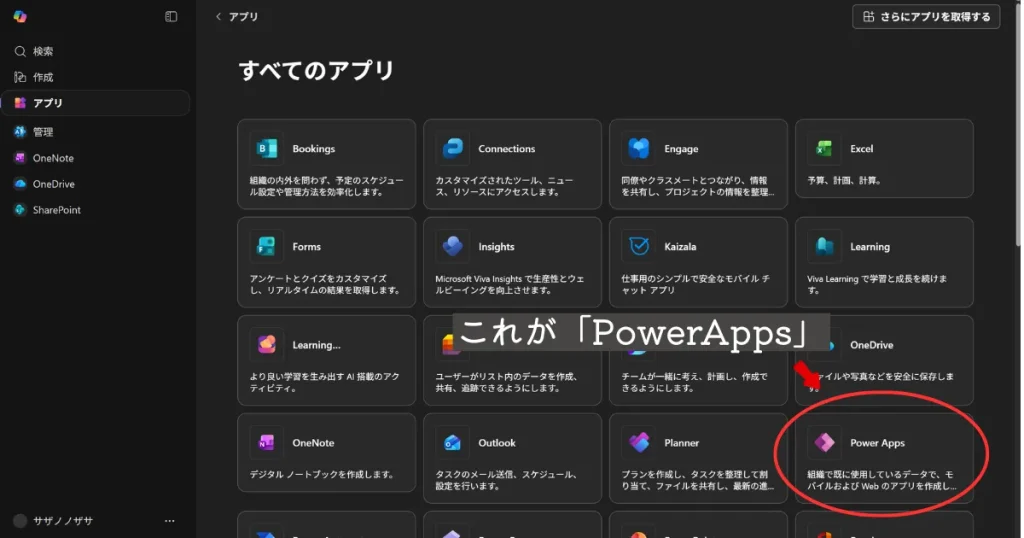Open 作成 in the left sidebar

(x=42, y=77)
